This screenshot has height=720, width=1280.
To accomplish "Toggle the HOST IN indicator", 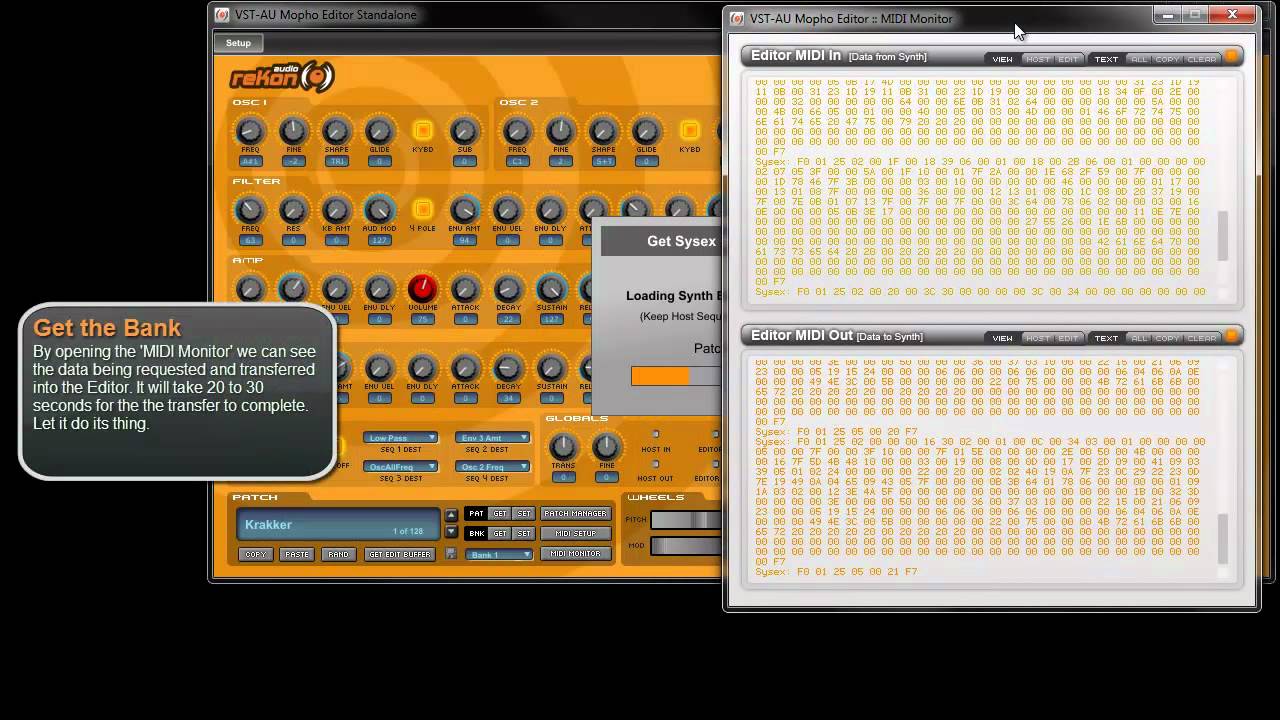I will [656, 434].
